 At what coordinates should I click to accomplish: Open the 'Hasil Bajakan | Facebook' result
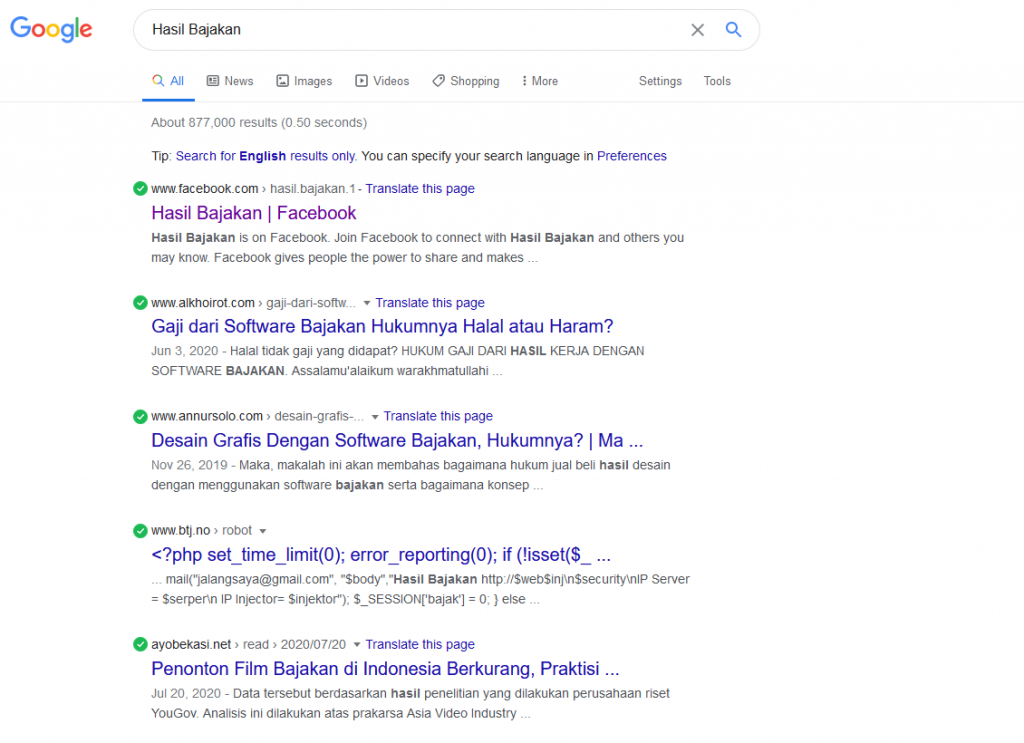coord(253,213)
